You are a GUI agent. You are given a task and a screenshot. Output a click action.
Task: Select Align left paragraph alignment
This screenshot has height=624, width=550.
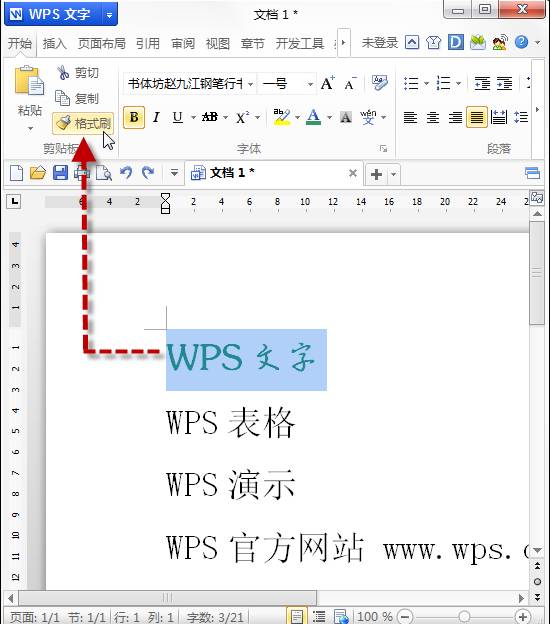point(410,117)
